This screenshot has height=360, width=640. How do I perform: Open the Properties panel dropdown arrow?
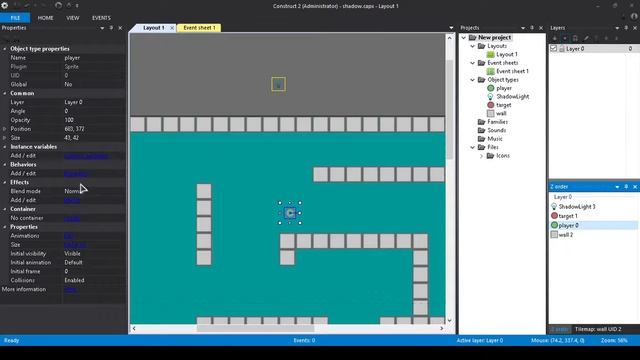pos(102,28)
